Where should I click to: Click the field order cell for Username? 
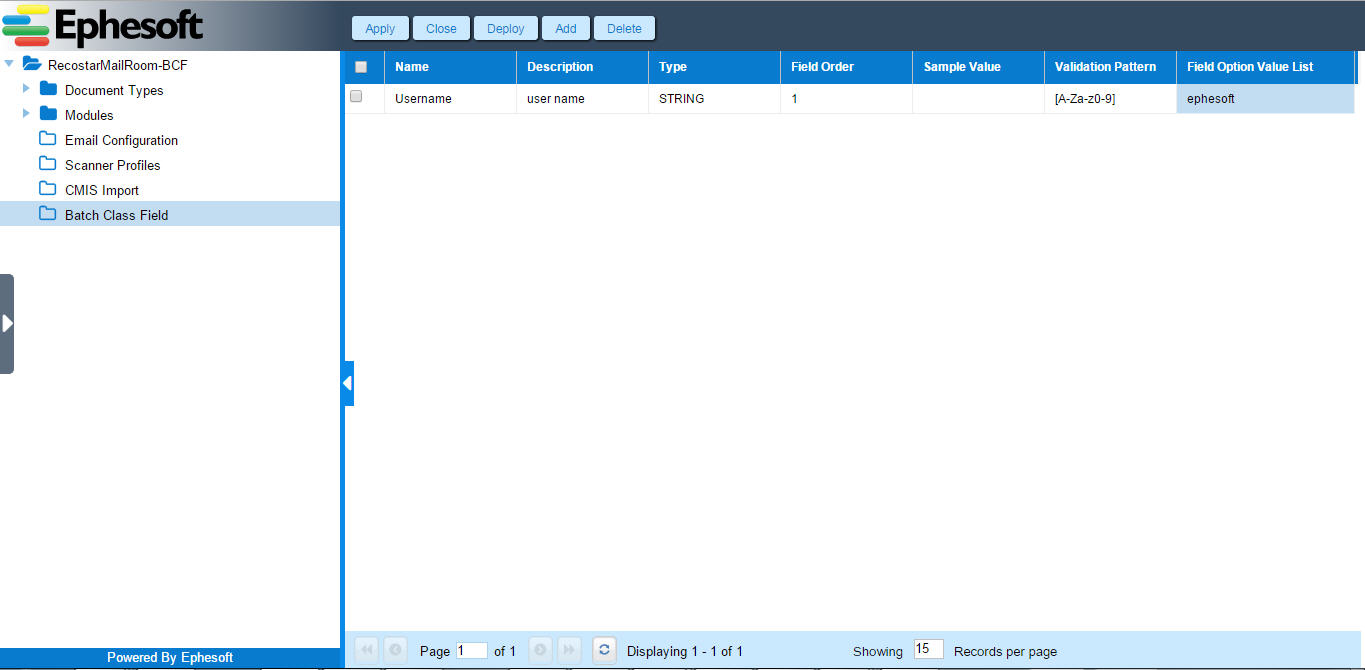846,99
